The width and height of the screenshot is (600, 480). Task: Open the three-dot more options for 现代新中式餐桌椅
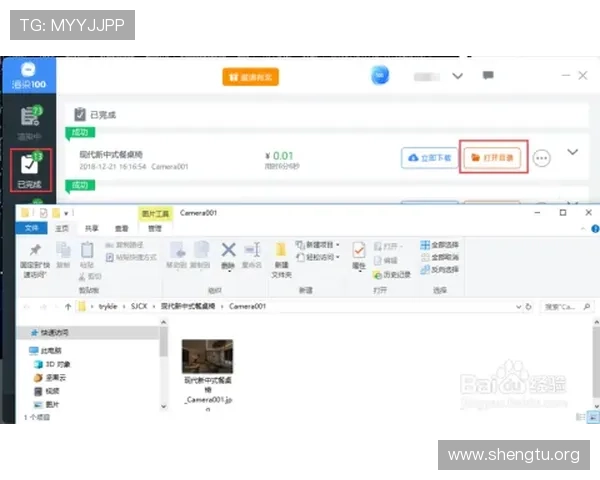(541, 158)
